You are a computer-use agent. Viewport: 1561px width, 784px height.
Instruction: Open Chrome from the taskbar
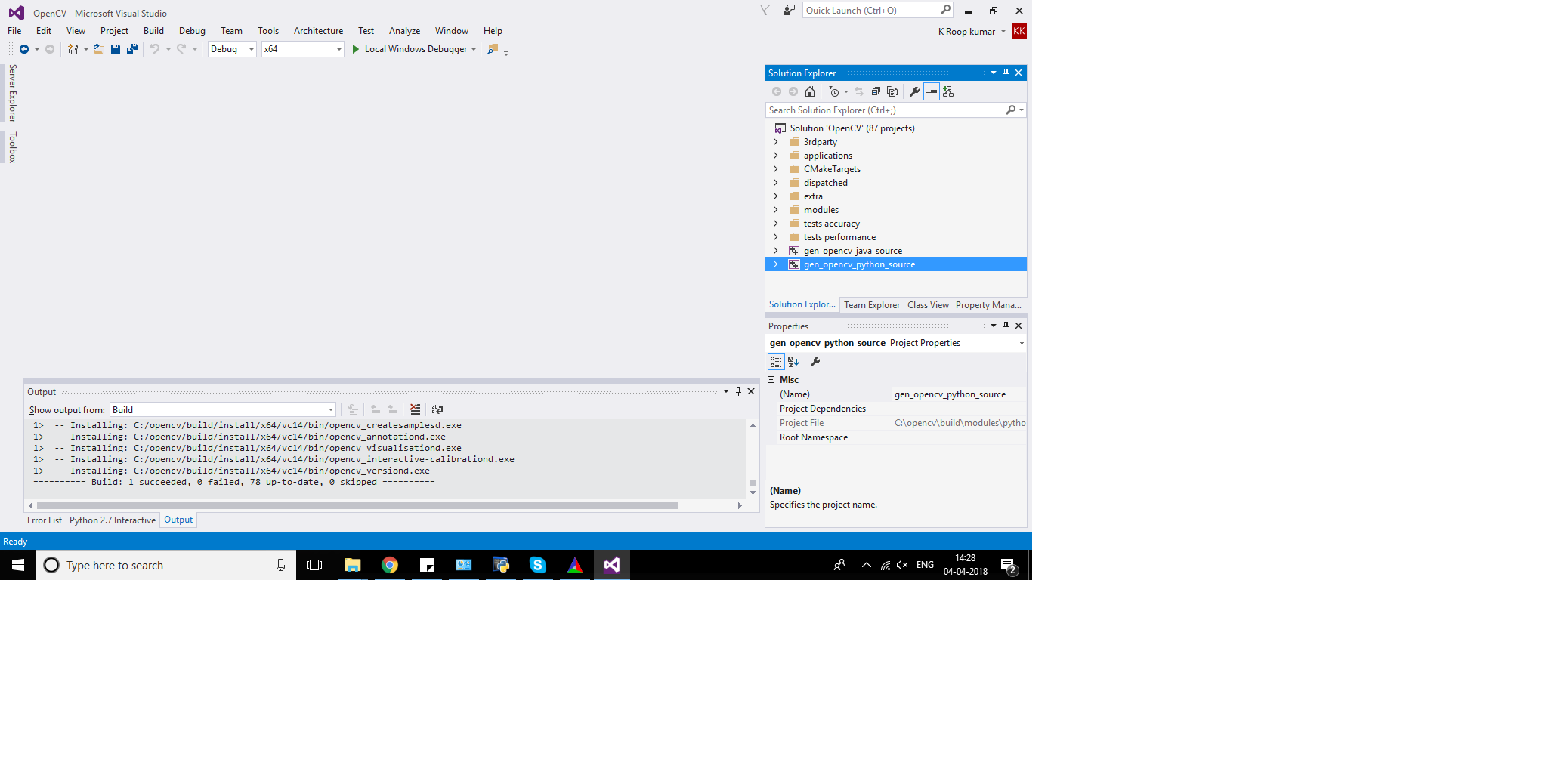390,565
